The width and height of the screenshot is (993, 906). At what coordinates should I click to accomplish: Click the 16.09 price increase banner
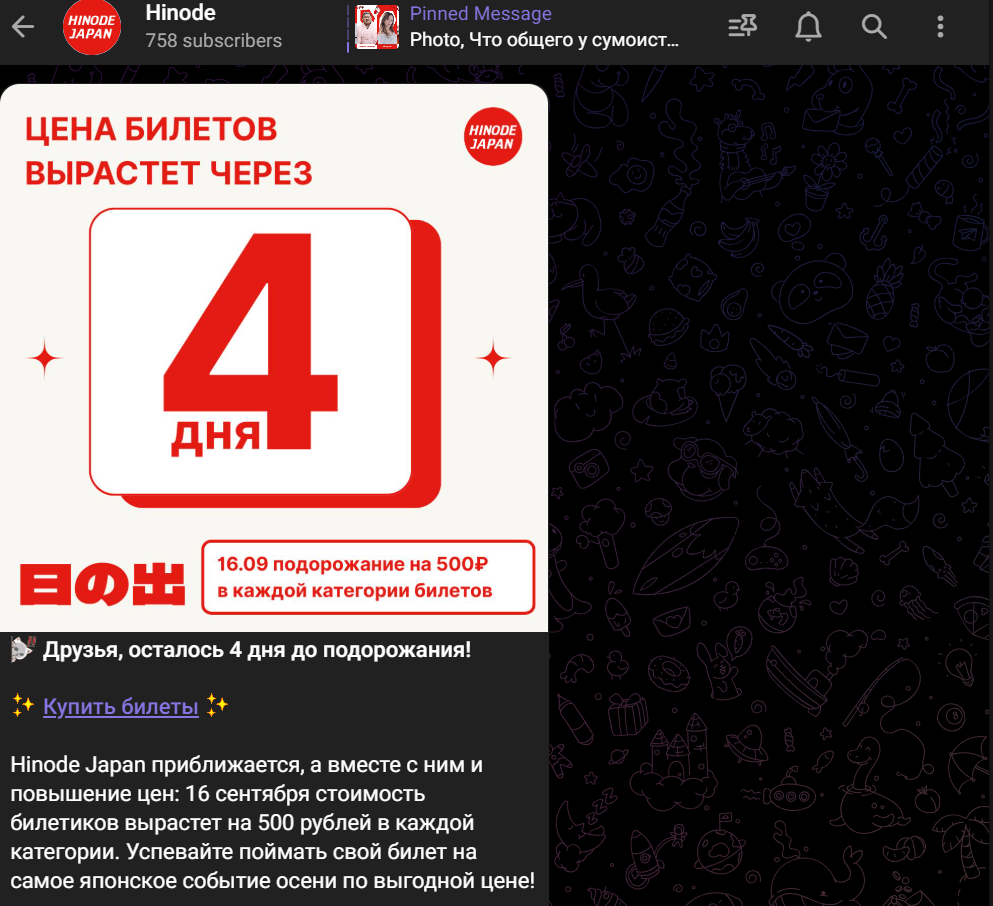(368, 577)
